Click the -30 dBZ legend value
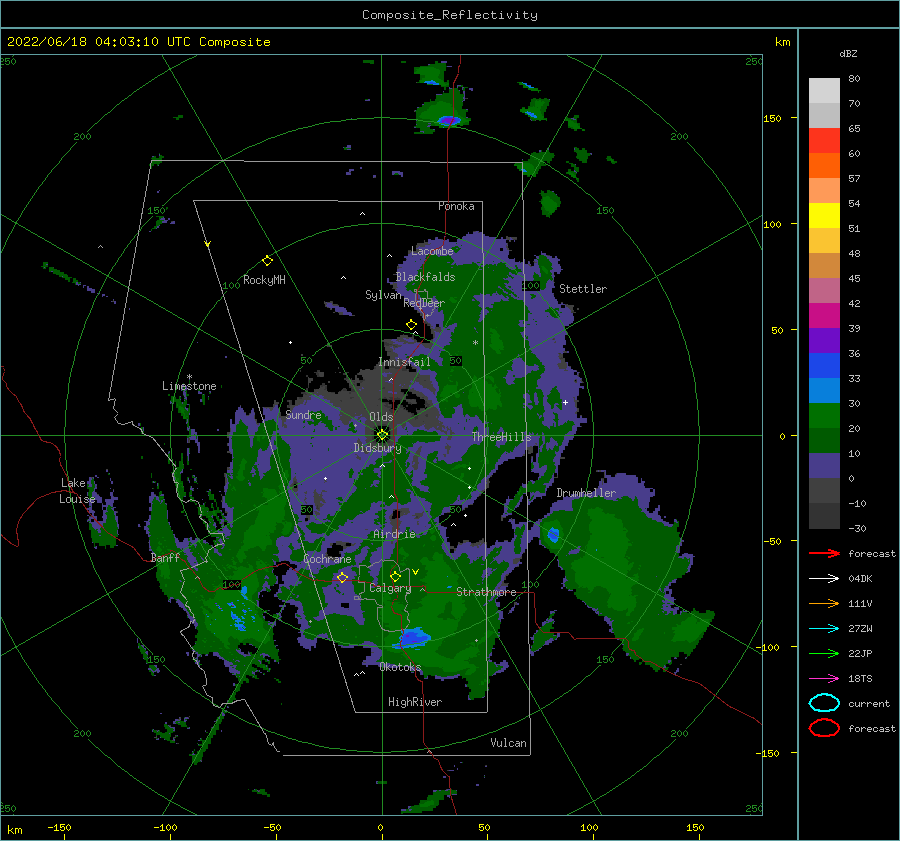Screen dimensions: 900x841 click(857, 528)
